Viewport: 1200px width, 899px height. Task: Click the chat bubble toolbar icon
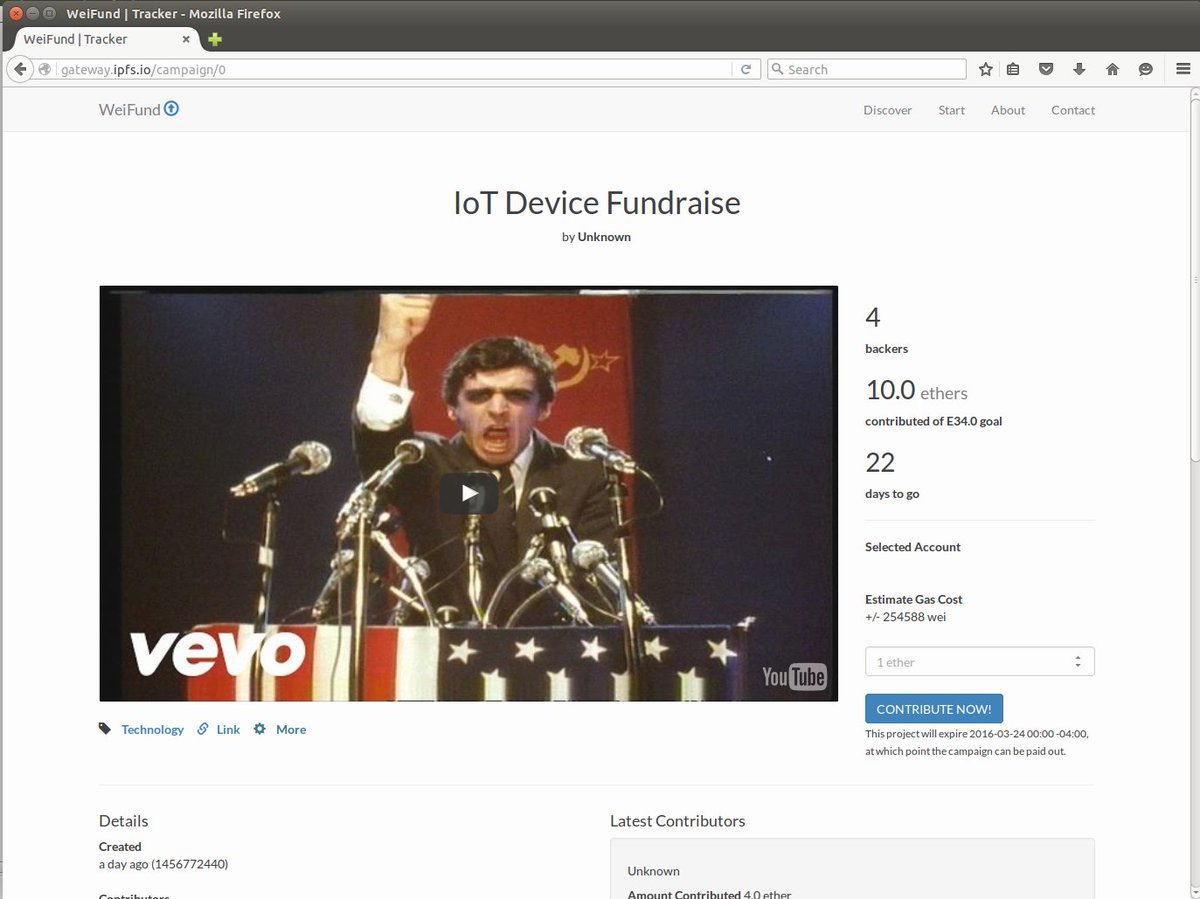coord(1146,69)
